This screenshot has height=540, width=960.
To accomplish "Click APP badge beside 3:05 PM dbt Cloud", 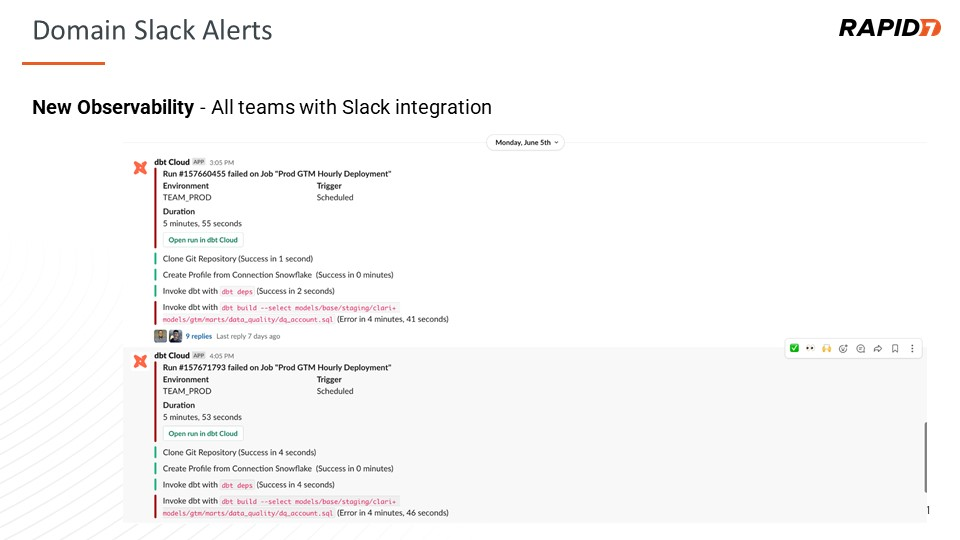I will point(198,162).
